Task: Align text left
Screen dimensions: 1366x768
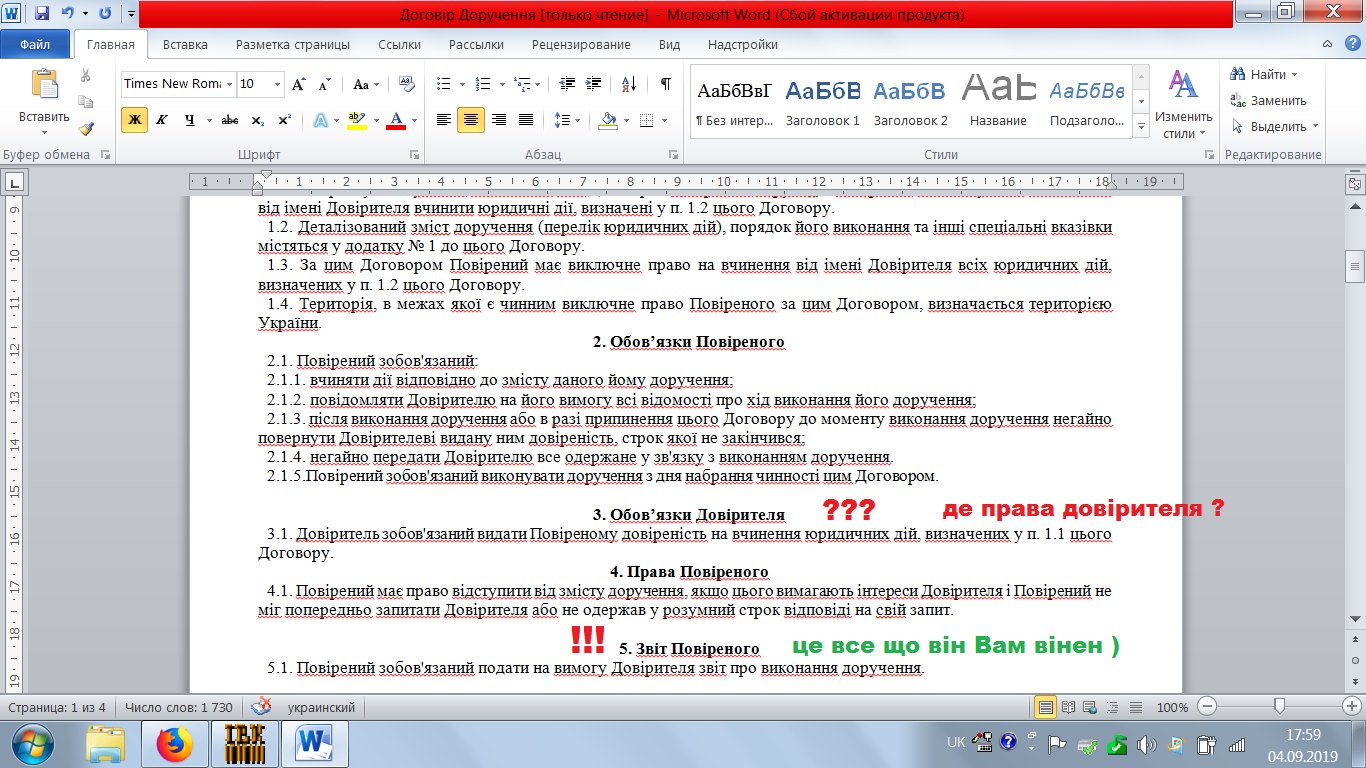Action: point(444,120)
